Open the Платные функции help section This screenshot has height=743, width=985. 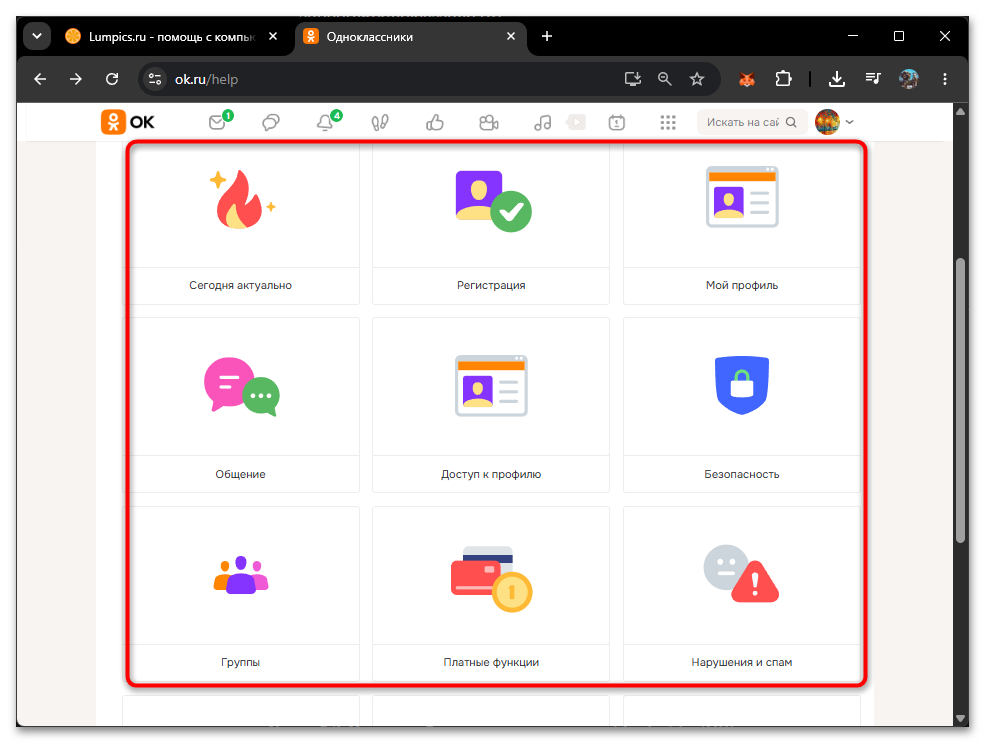(491, 594)
